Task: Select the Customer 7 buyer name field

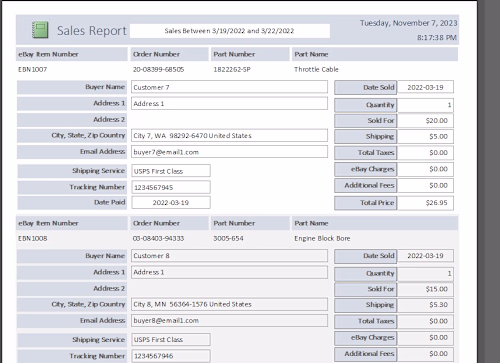Action: [x=229, y=87]
